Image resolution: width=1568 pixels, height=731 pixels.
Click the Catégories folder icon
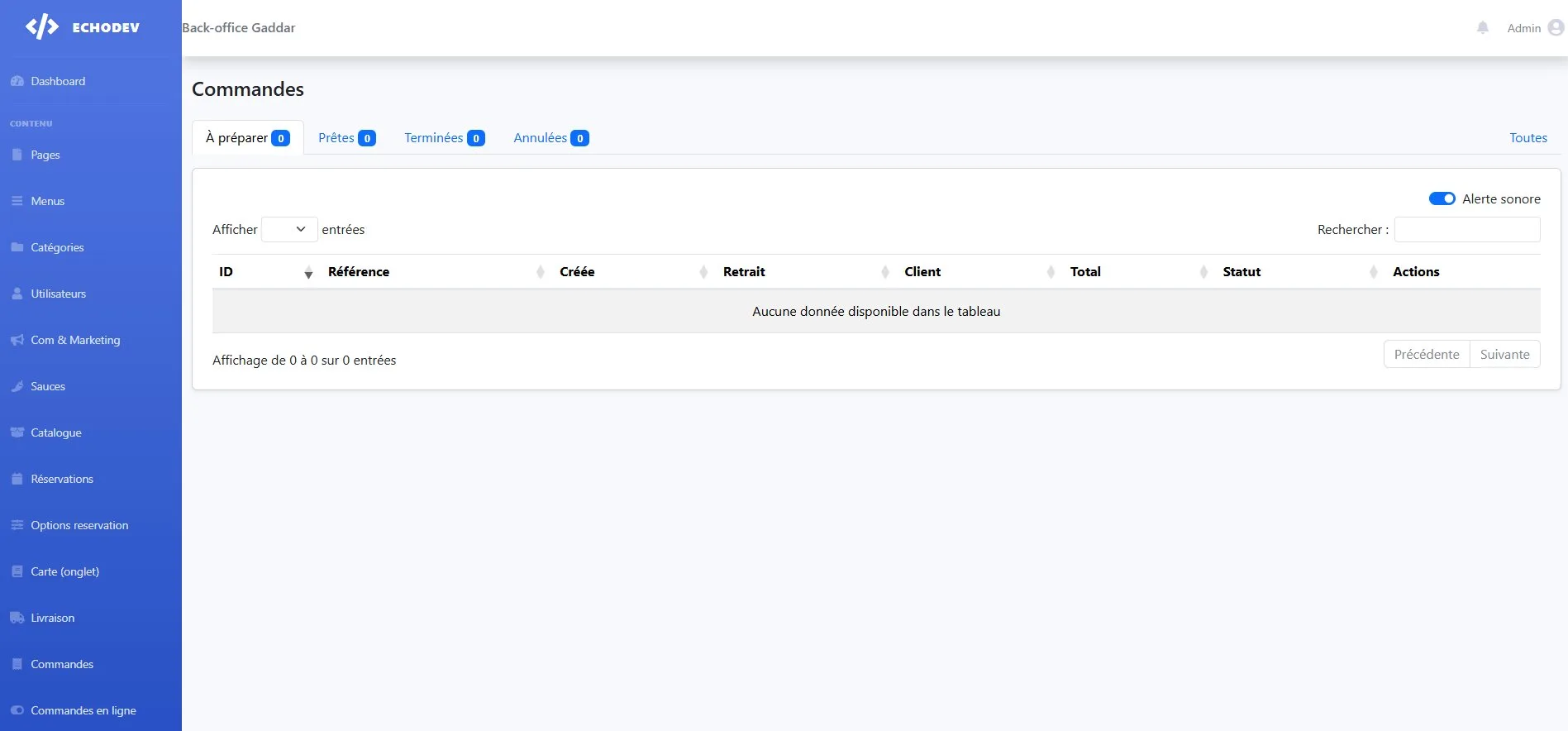pos(17,247)
